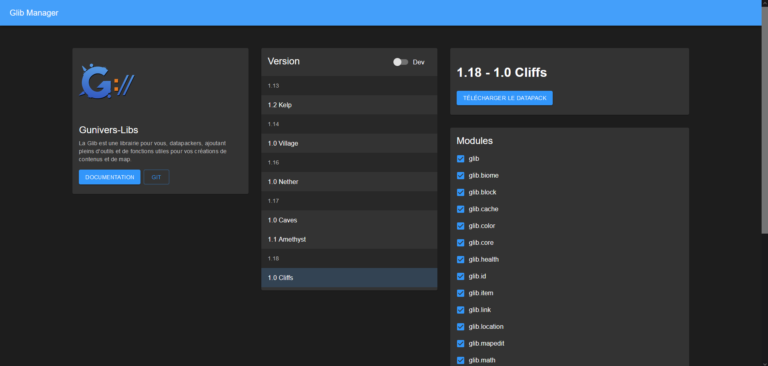Open the Documentation button
The width and height of the screenshot is (768, 366).
[110, 177]
